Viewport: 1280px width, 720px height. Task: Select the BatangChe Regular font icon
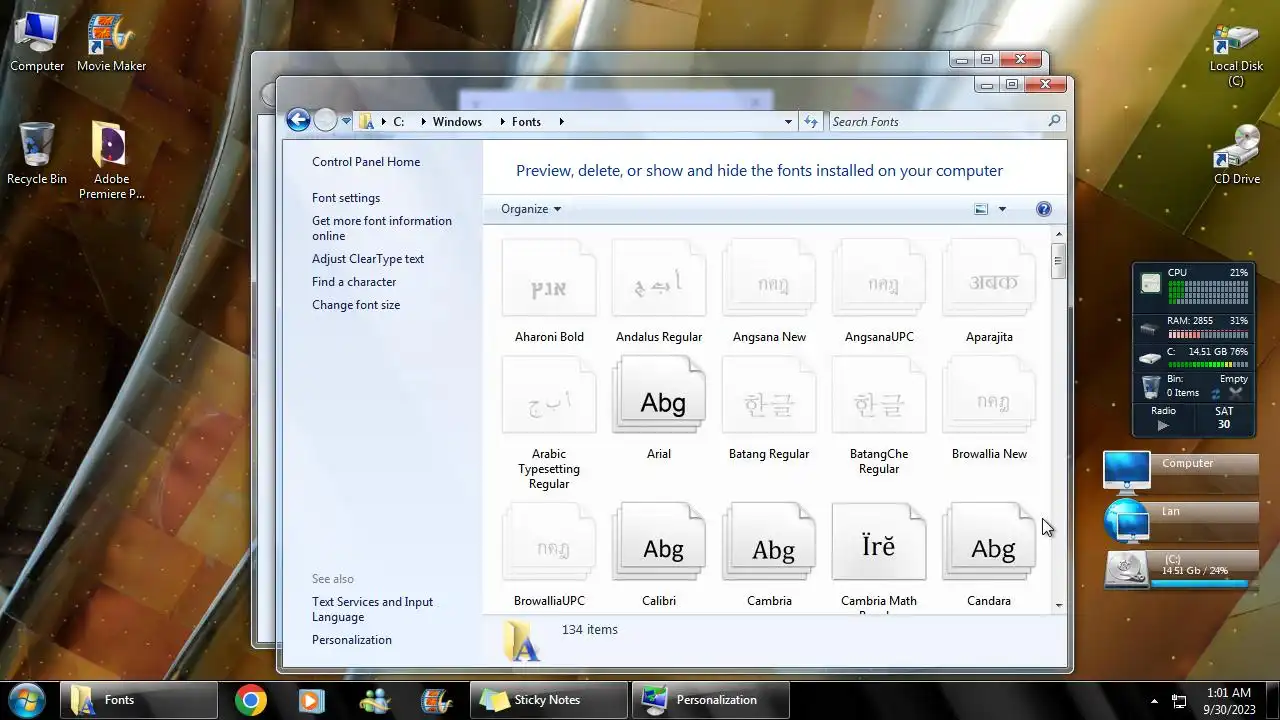pyautogui.click(x=879, y=395)
